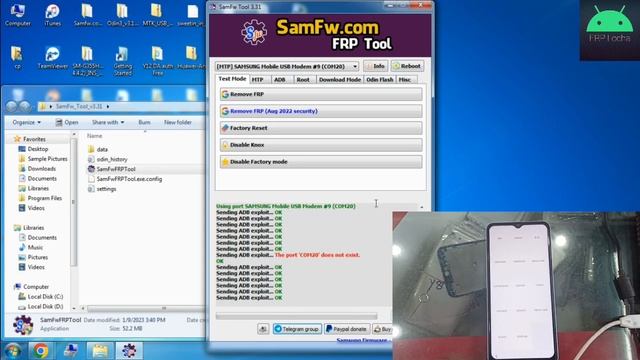Open the Computer desktop icon

(x=18, y=15)
